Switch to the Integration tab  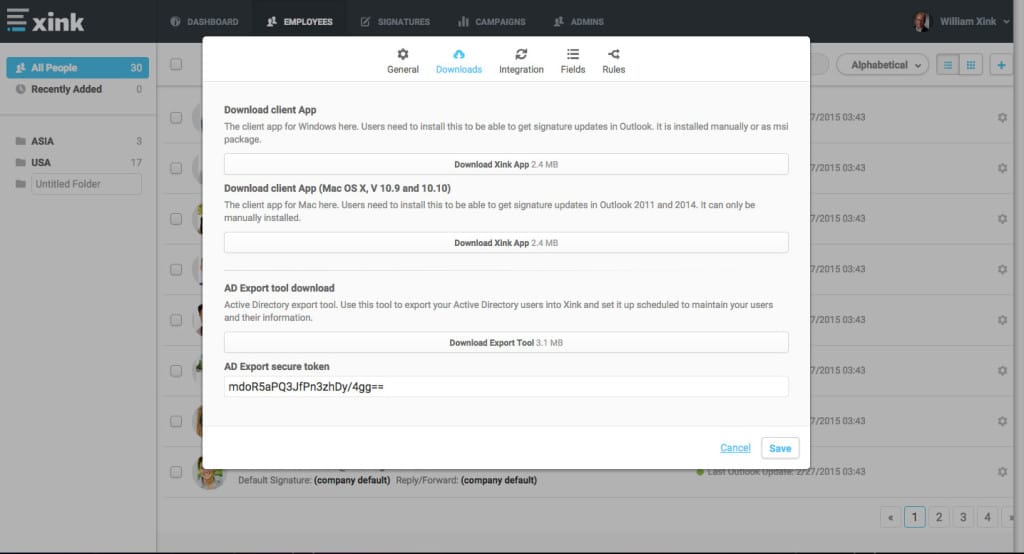[x=521, y=61]
